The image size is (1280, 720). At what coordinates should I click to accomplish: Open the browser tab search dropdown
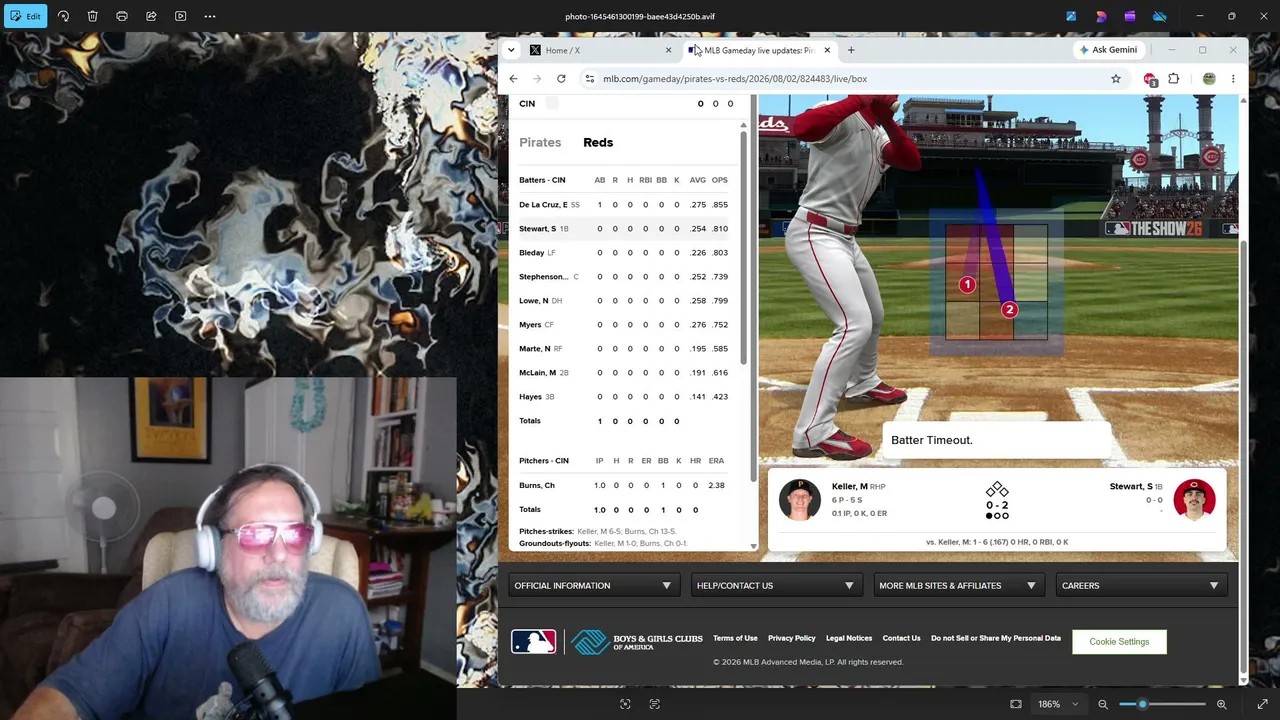[511, 50]
